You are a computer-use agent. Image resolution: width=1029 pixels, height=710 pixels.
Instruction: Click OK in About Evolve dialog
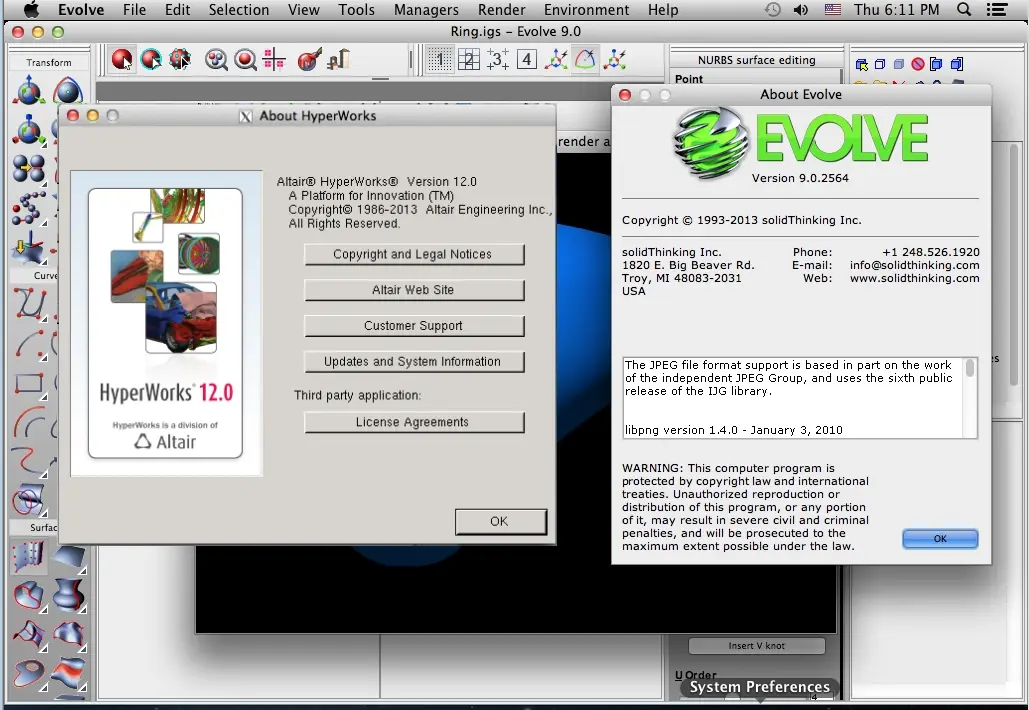point(940,539)
